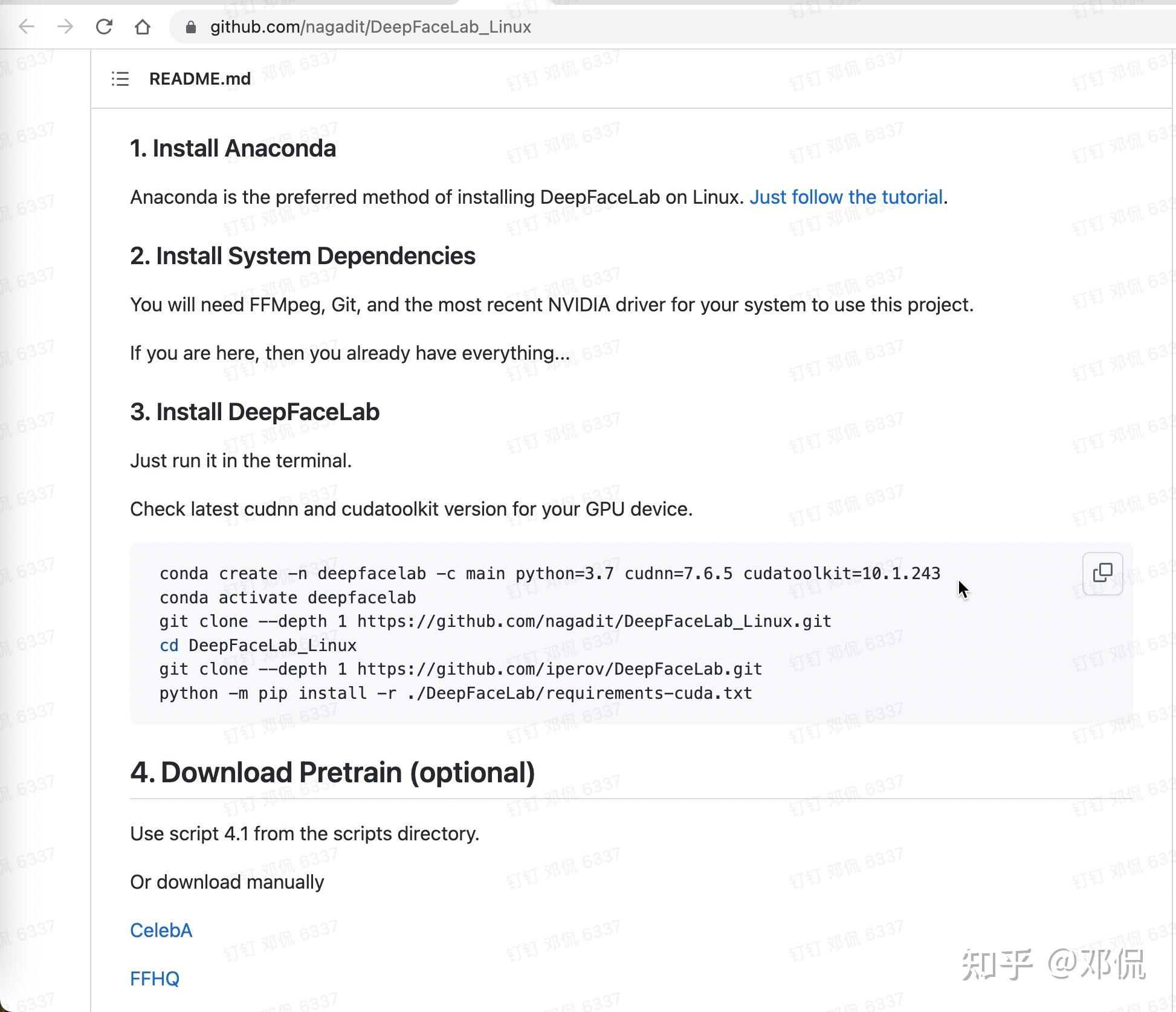The image size is (1176, 1012).
Task: Open the browser home page icon
Action: pyautogui.click(x=143, y=27)
